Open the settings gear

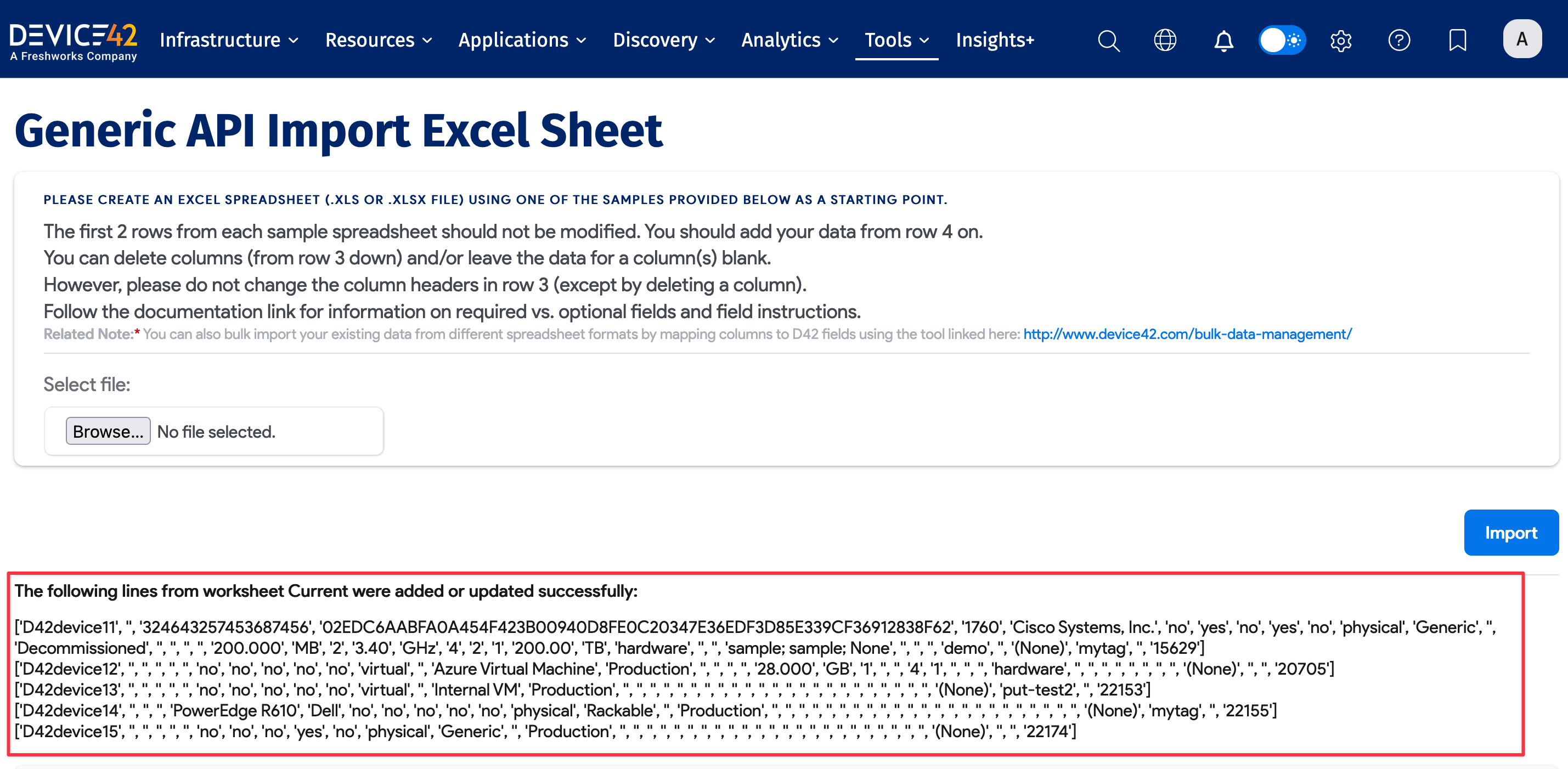point(1341,40)
